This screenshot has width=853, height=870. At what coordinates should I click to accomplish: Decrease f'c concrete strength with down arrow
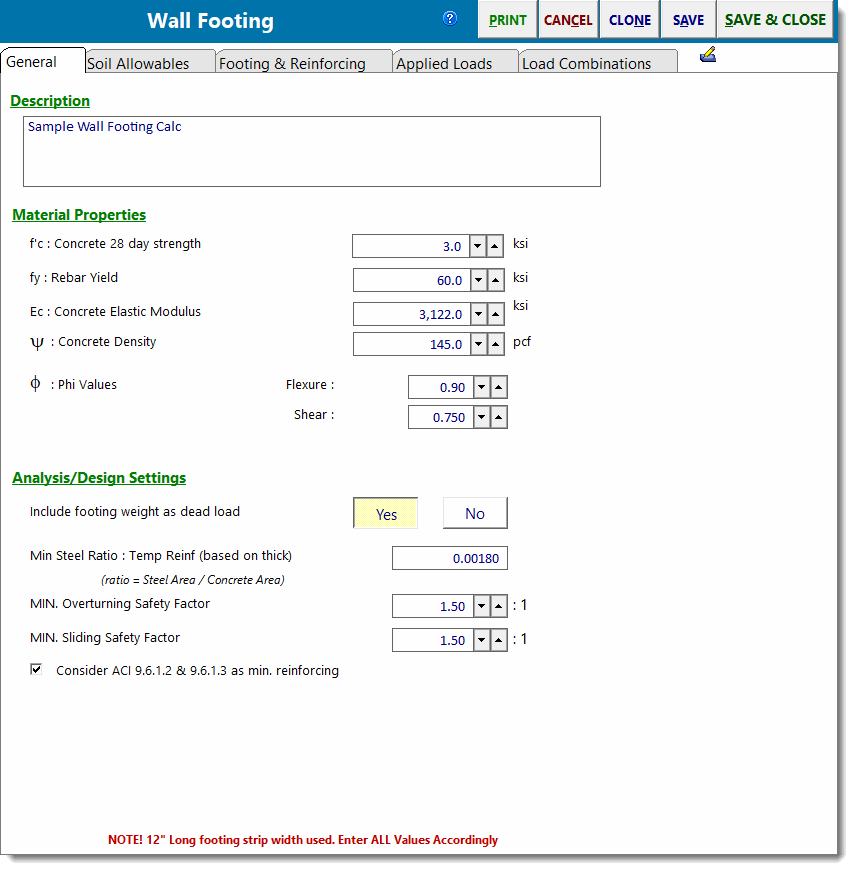(x=478, y=246)
